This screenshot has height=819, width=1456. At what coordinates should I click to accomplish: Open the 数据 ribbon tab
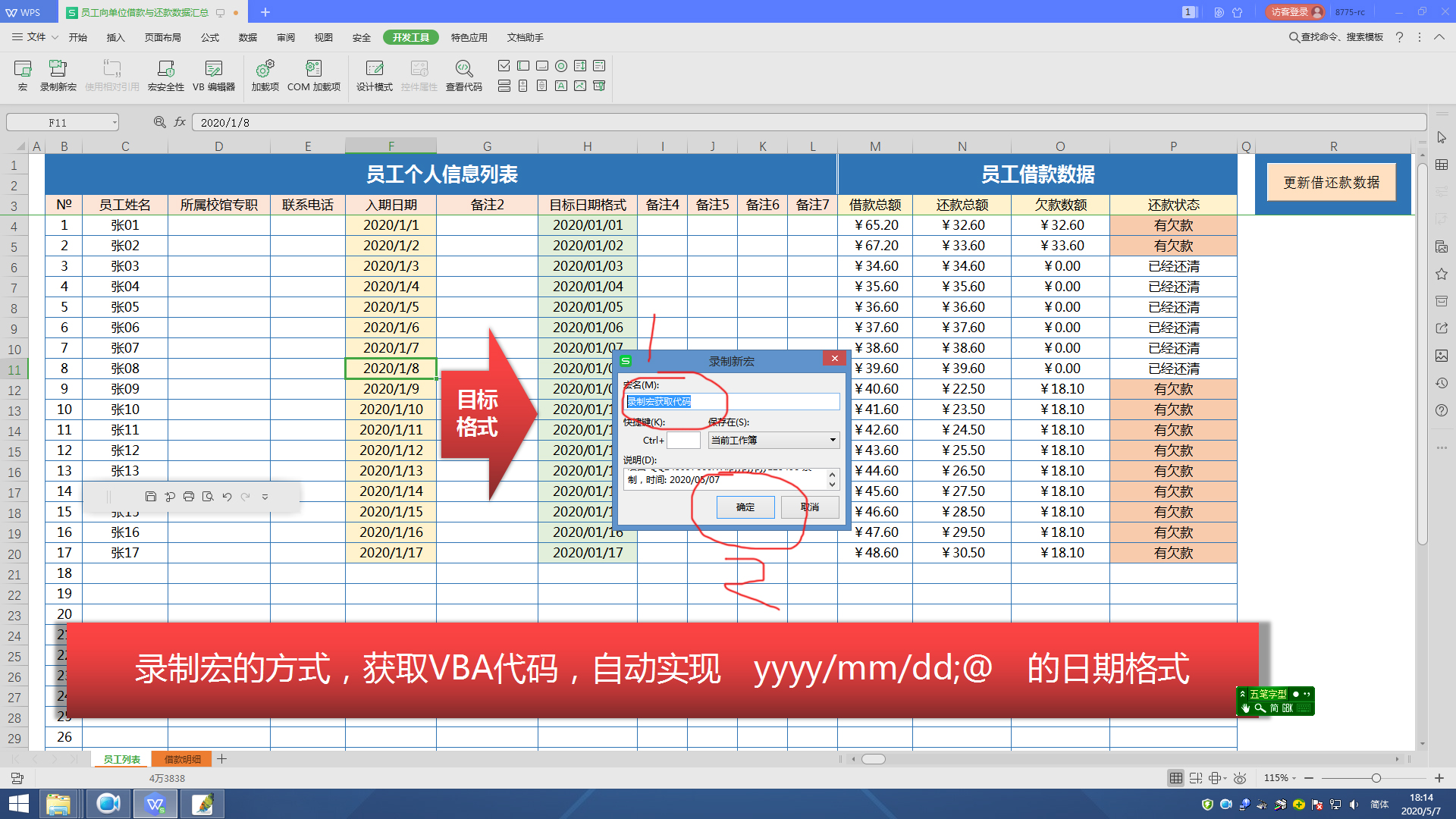click(247, 37)
